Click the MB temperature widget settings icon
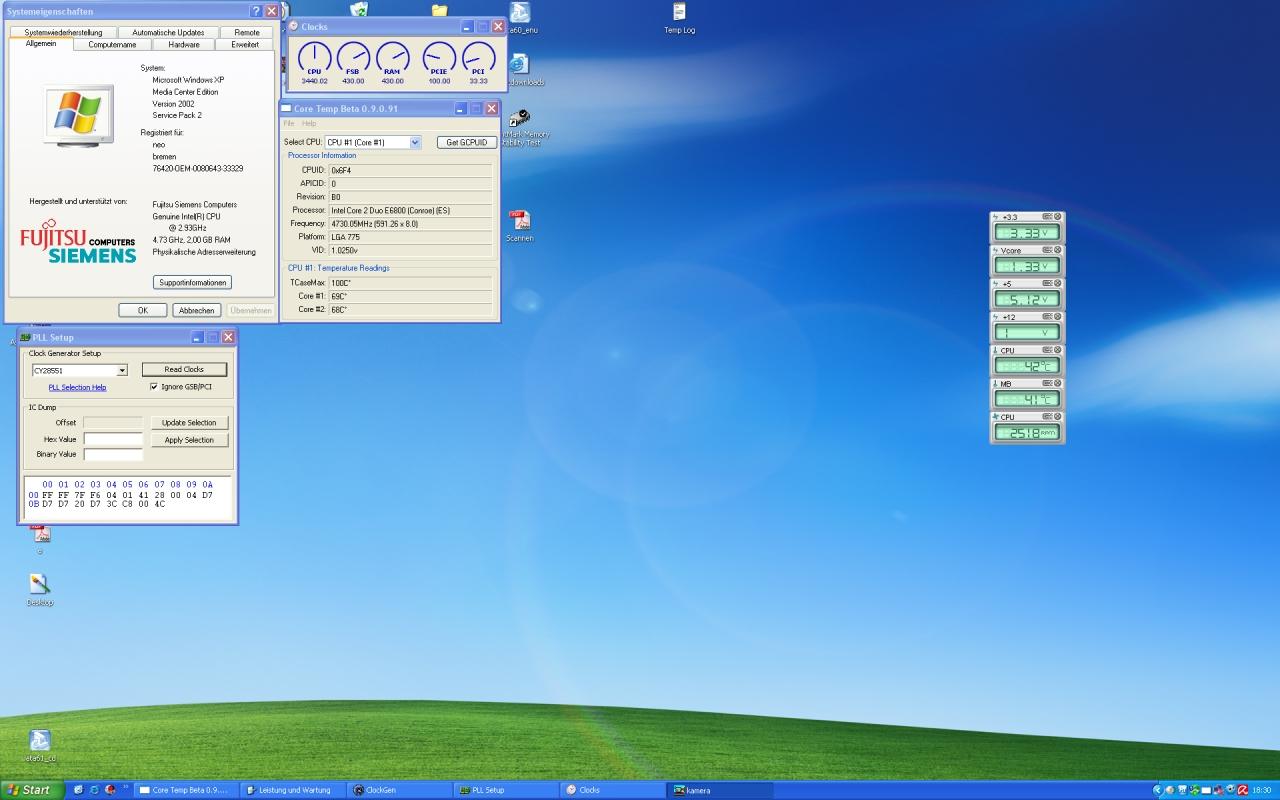Viewport: 1280px width, 800px height. click(1047, 384)
